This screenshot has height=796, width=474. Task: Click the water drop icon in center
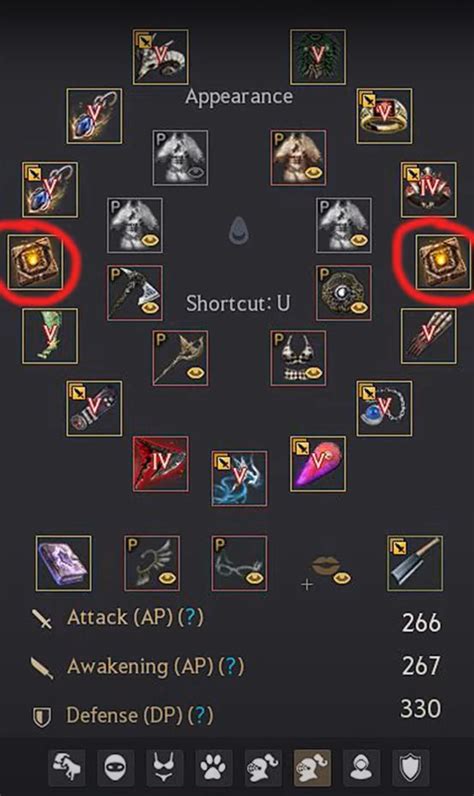pyautogui.click(x=238, y=231)
